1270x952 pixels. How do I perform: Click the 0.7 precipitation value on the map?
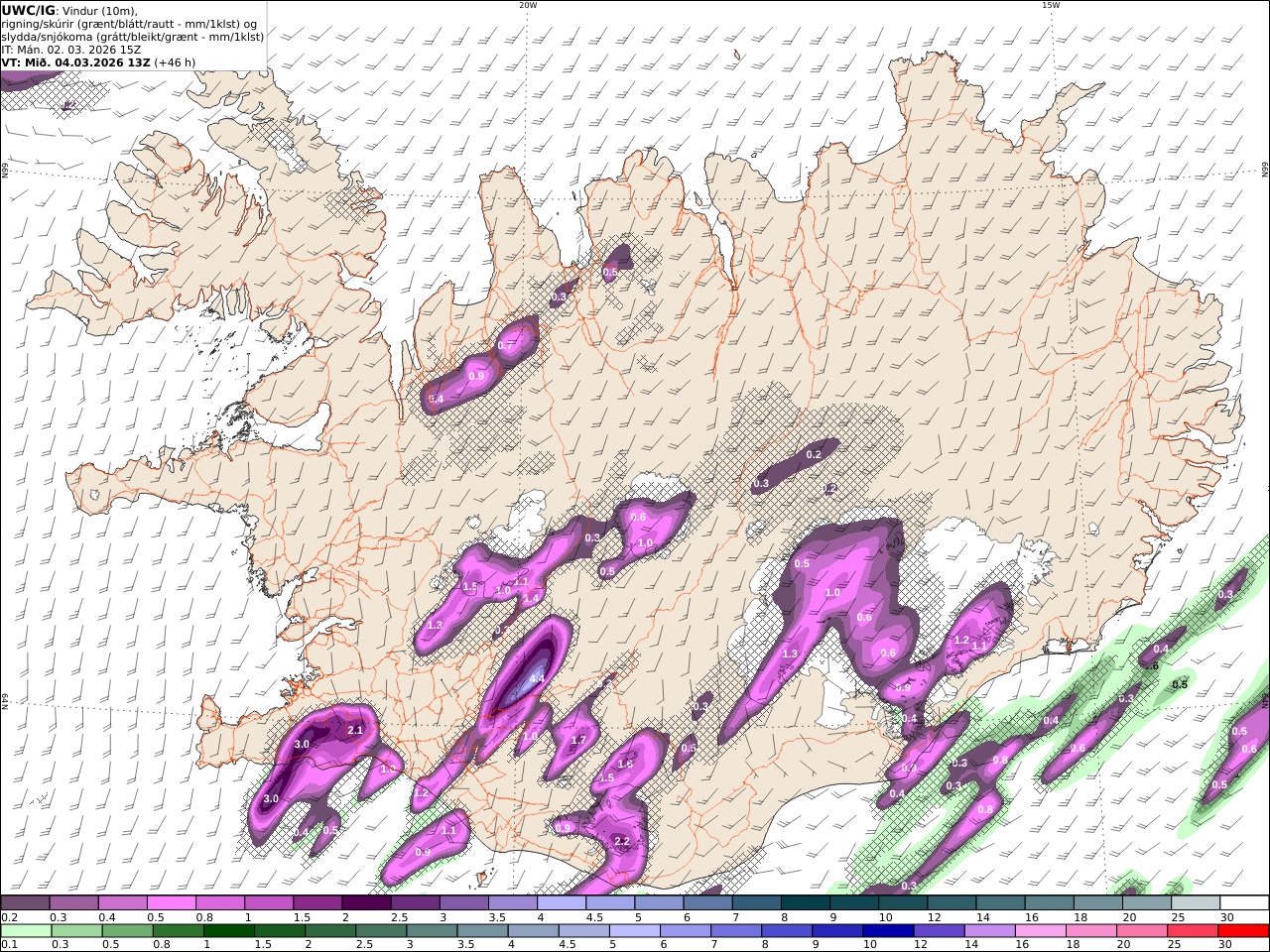point(506,346)
